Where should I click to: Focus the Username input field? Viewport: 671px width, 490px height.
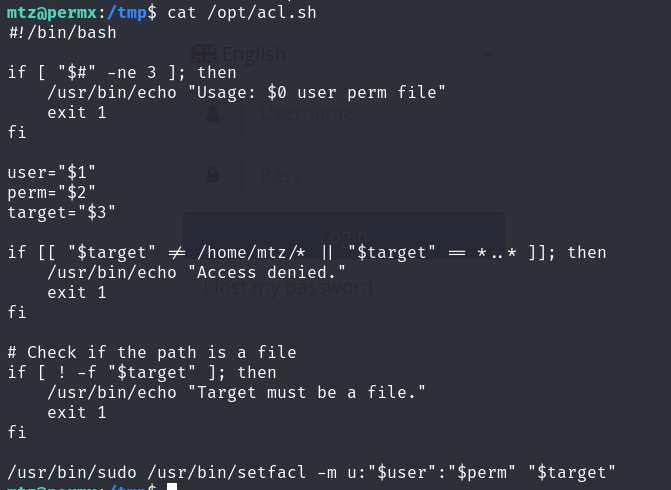pos(373,113)
